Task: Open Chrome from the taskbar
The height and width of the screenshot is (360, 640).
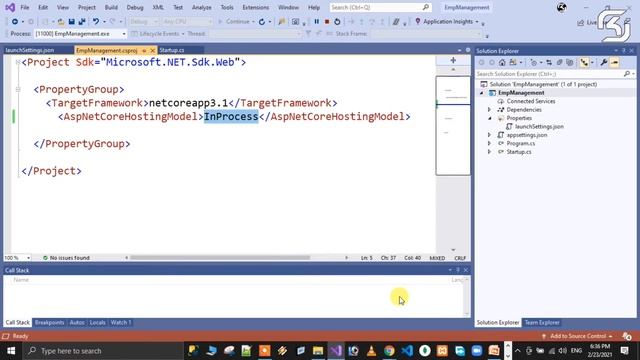Action: tap(389, 351)
